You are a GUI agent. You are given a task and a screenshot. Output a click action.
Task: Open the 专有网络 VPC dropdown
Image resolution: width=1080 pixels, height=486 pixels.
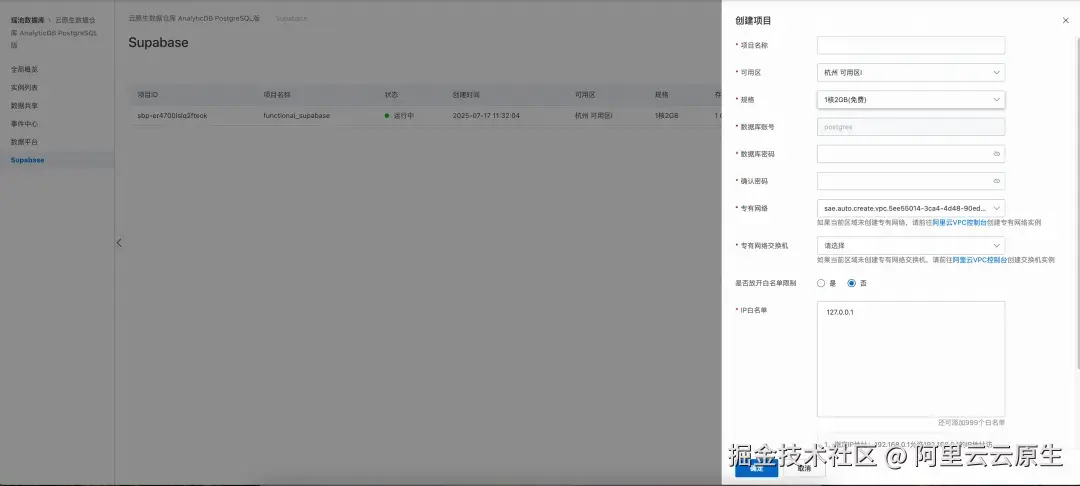[911, 208]
